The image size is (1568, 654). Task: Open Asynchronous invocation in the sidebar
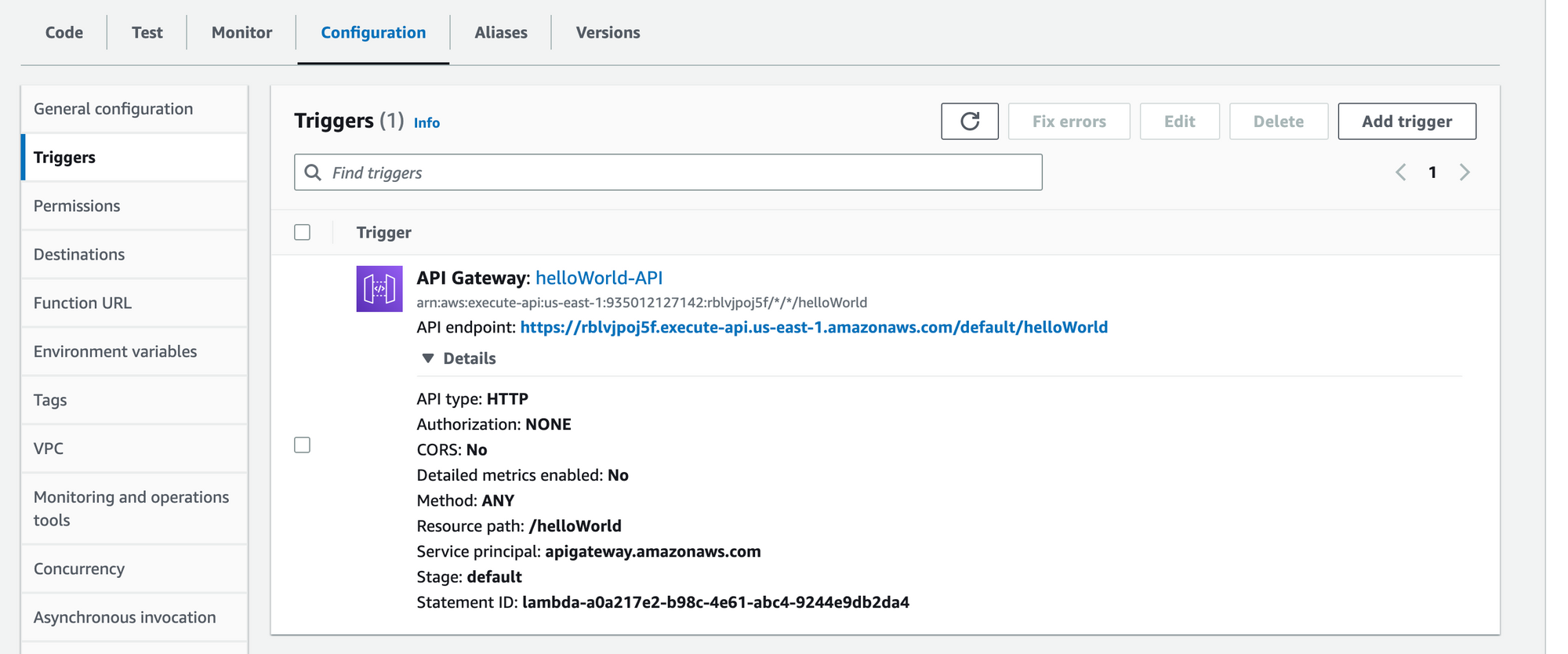tap(134, 618)
